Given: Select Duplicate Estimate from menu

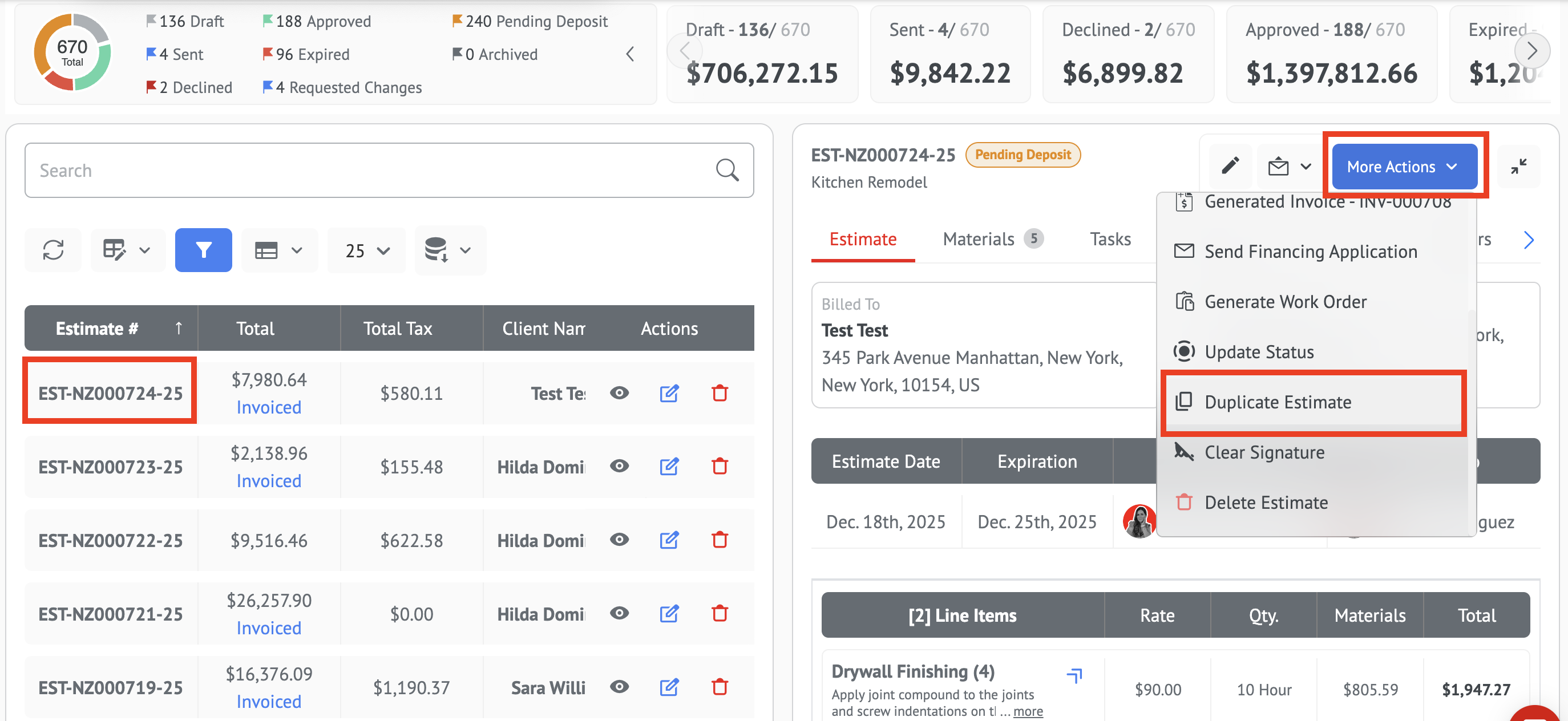Looking at the screenshot, I should tap(1277, 402).
